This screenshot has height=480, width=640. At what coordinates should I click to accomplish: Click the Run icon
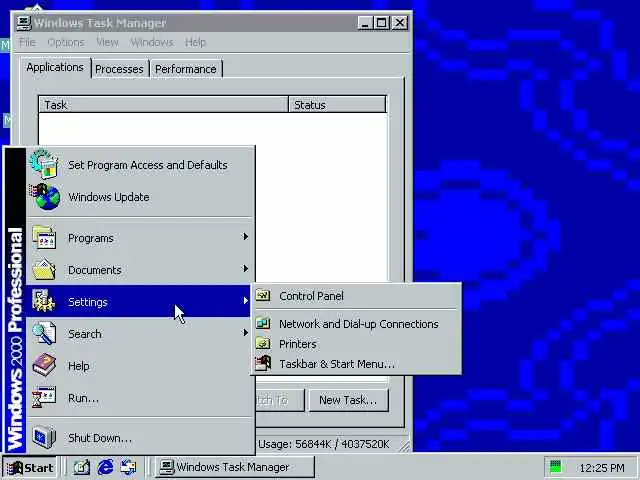44,397
